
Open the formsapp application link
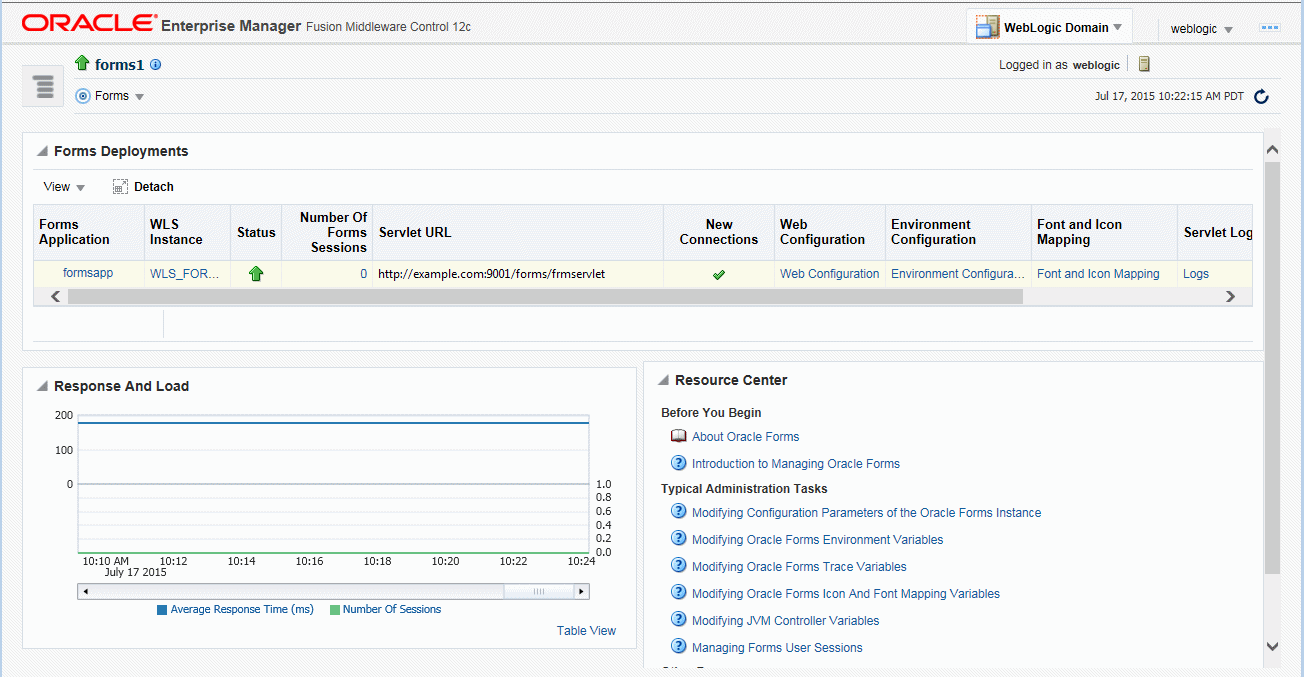(88, 273)
